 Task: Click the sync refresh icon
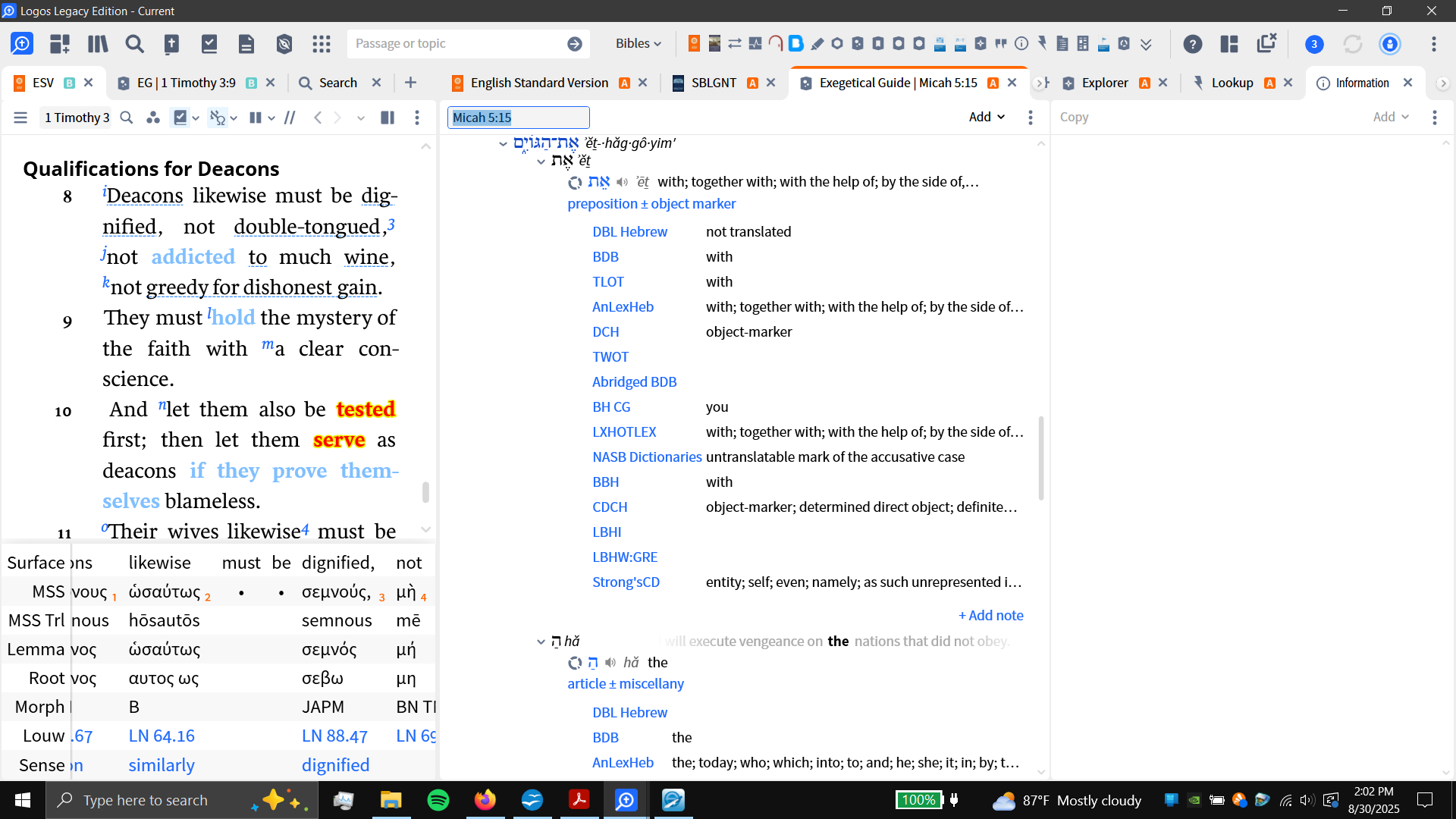1353,44
